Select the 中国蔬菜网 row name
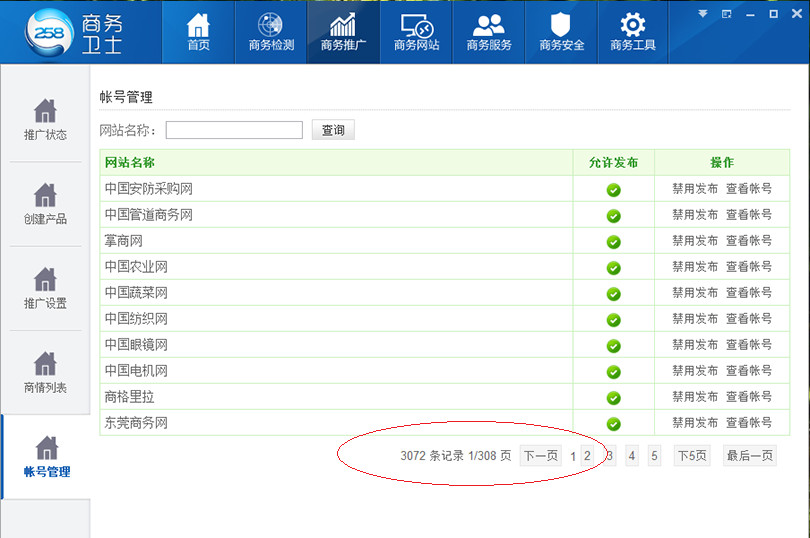 pyautogui.click(x=136, y=293)
